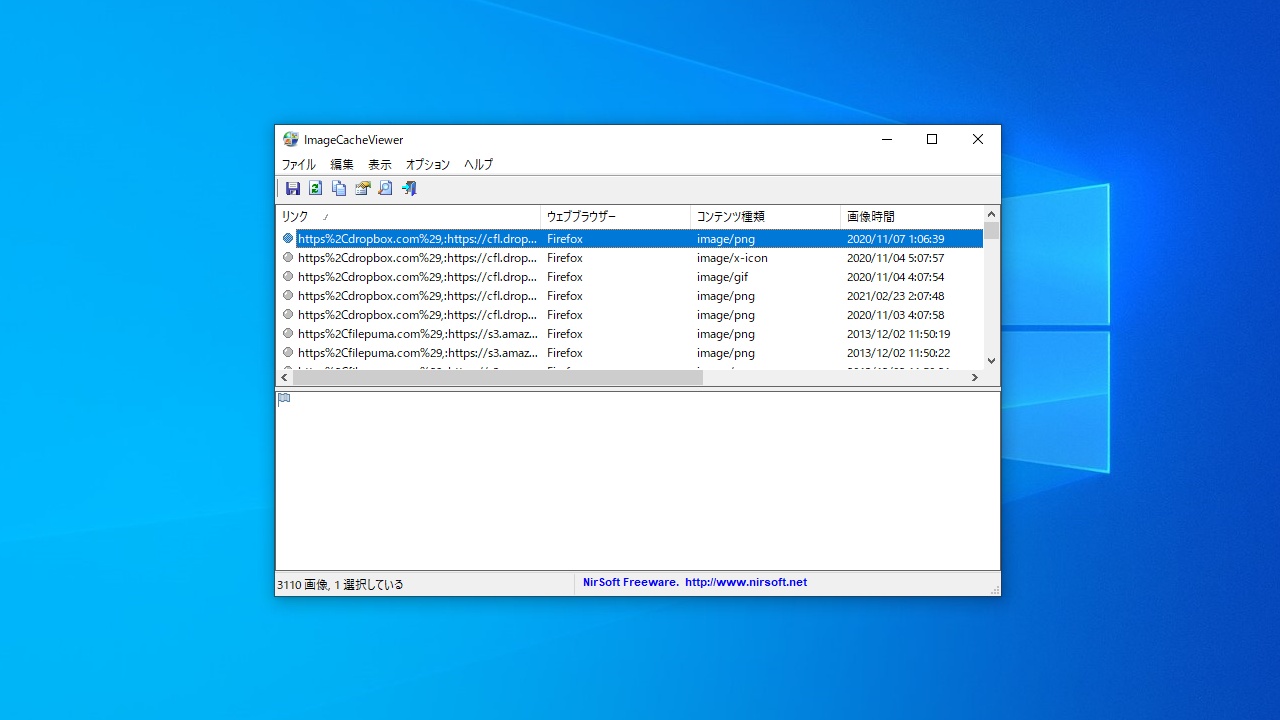Click the horizontal scrollbar thumb

(498, 378)
